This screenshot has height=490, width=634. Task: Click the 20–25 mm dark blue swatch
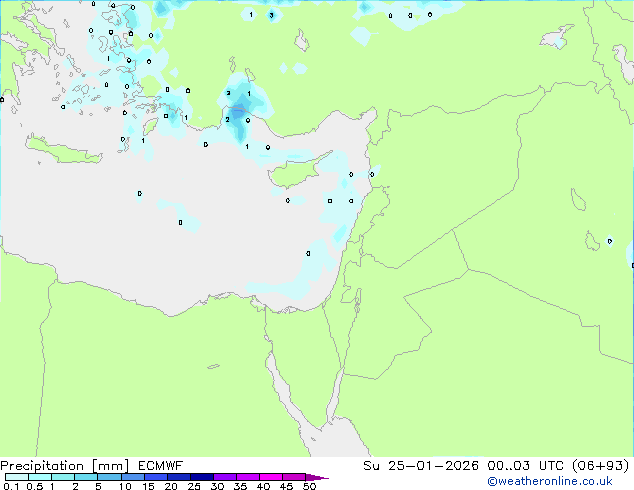(x=178, y=477)
